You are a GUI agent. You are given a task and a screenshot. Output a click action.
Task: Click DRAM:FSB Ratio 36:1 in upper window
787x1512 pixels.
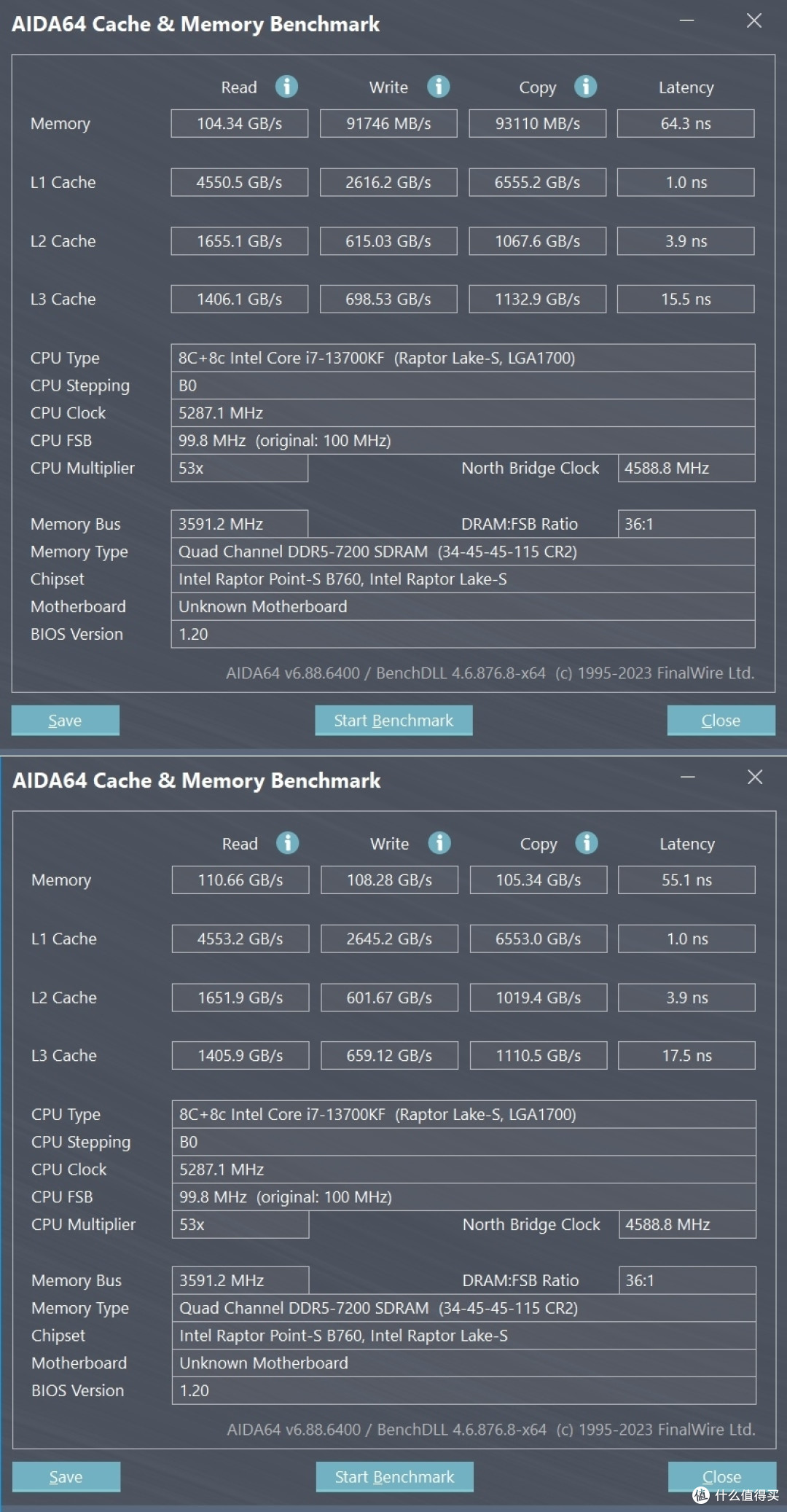click(686, 524)
